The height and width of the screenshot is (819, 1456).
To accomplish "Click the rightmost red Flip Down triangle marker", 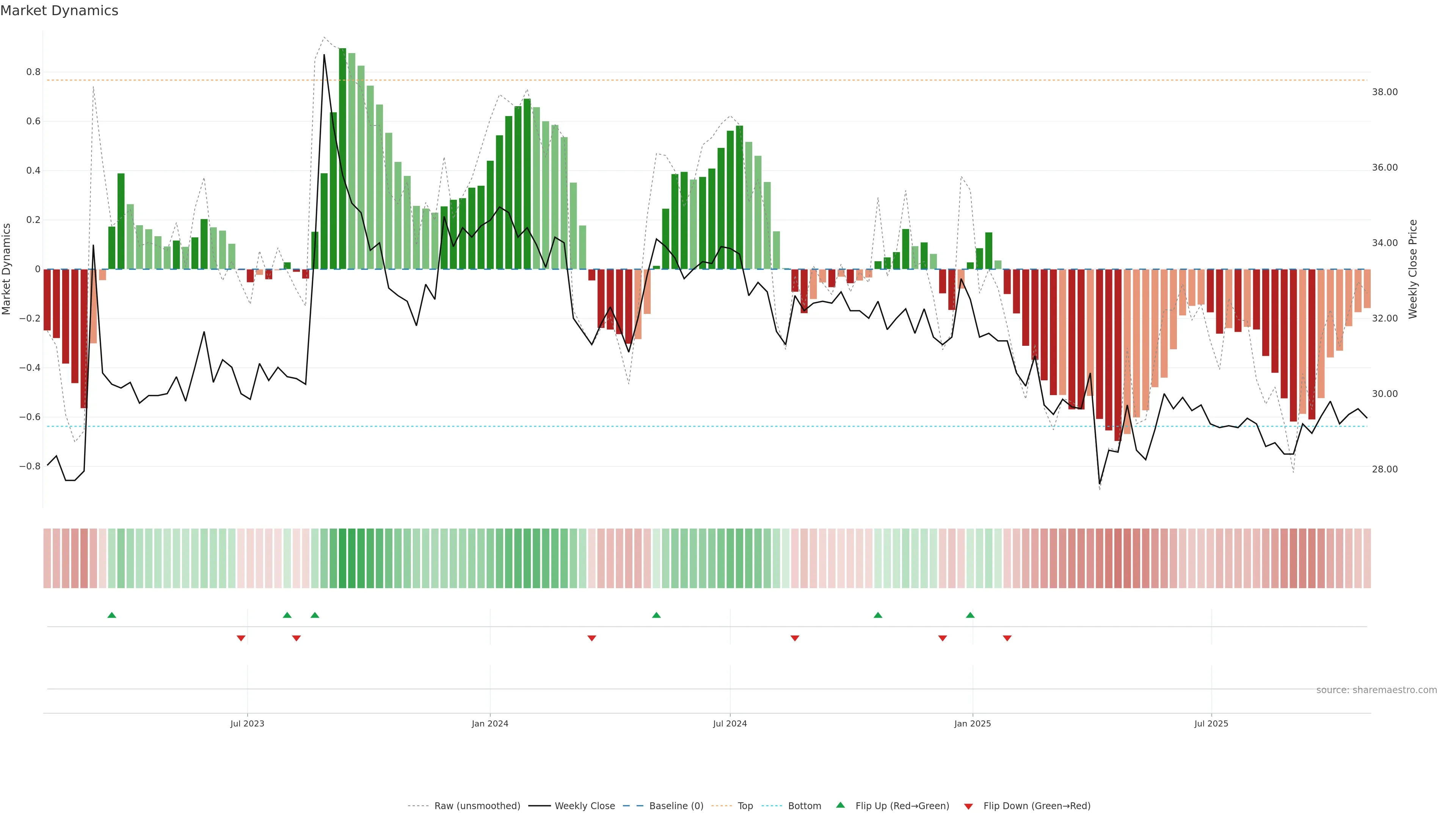I will click(x=1007, y=638).
